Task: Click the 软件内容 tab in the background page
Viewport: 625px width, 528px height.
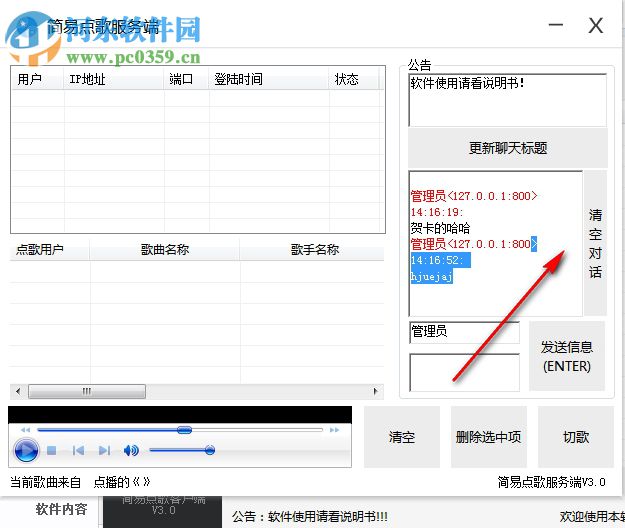Action: [x=61, y=509]
